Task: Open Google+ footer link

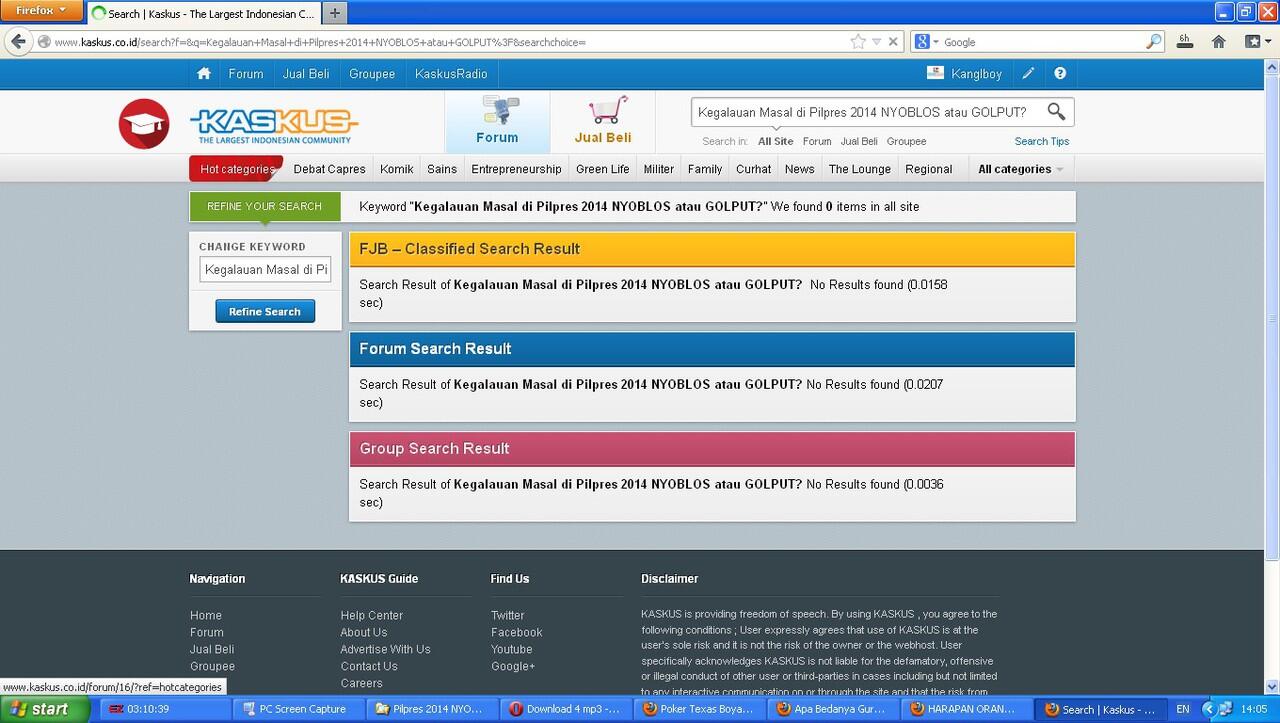Action: click(x=513, y=666)
